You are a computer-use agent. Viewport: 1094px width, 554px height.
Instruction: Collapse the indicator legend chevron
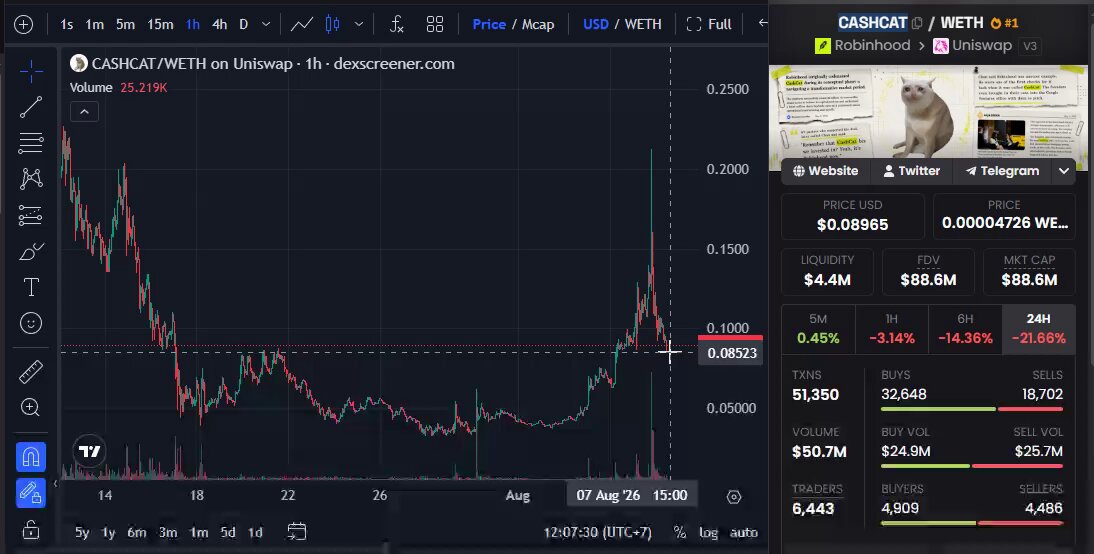point(84,112)
